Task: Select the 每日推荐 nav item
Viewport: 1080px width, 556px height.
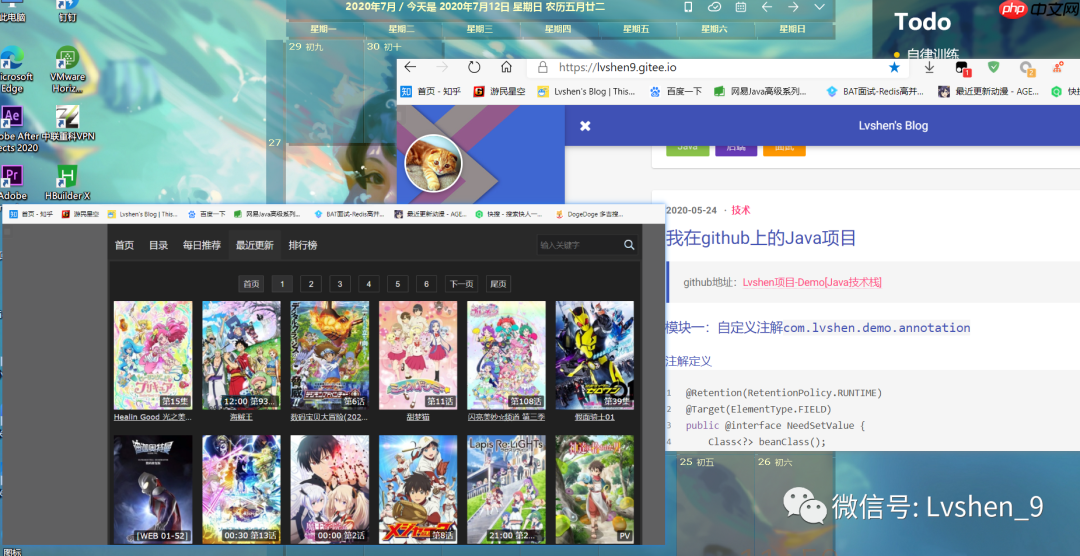Action: click(202, 245)
